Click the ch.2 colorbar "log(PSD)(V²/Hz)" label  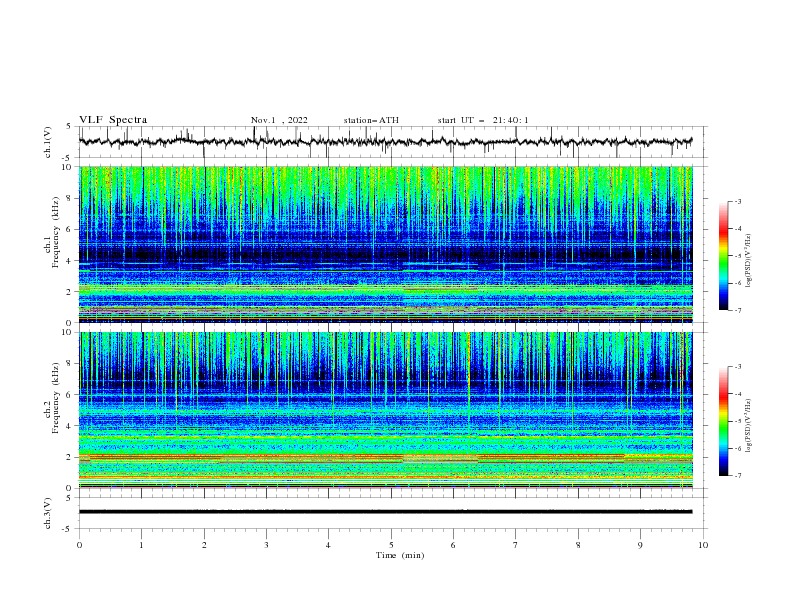point(748,425)
